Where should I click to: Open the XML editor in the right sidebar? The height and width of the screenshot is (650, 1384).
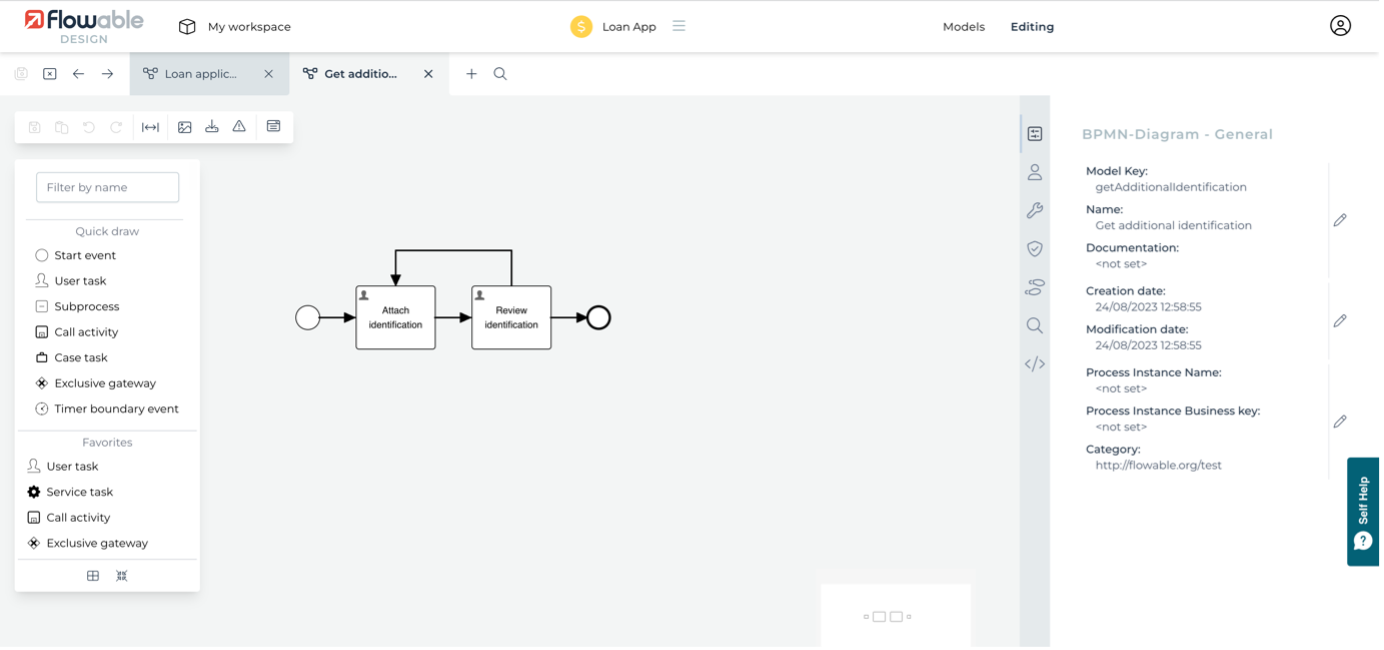pos(1035,364)
